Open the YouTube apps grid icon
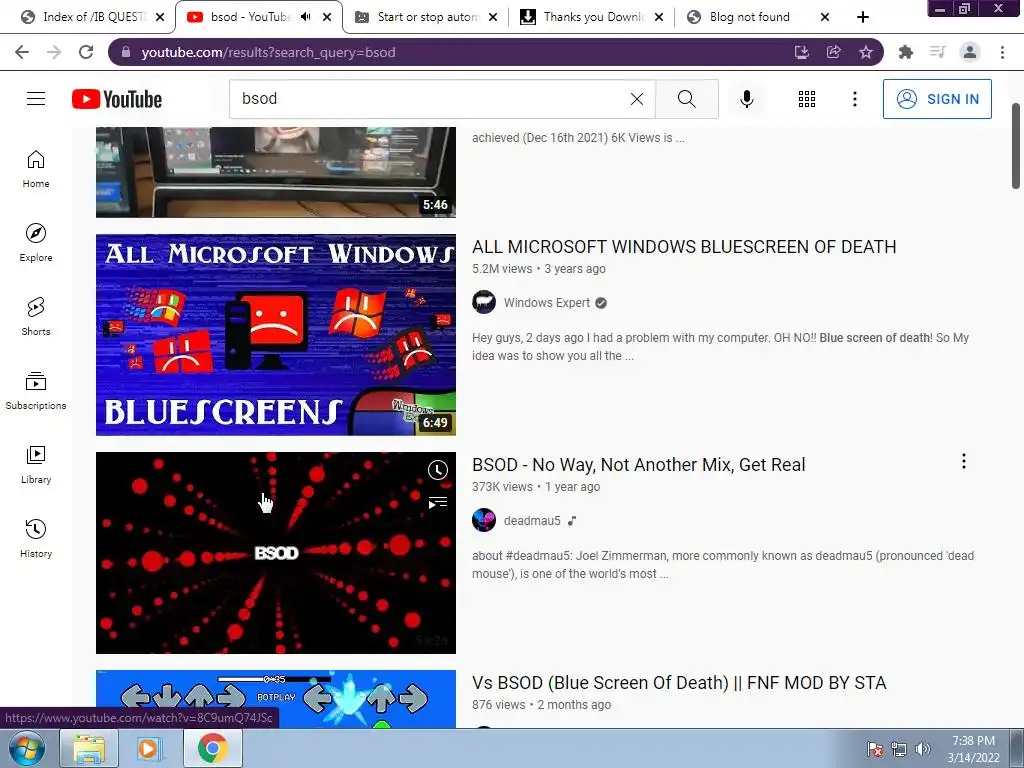The width and height of the screenshot is (1024, 768). tap(807, 99)
